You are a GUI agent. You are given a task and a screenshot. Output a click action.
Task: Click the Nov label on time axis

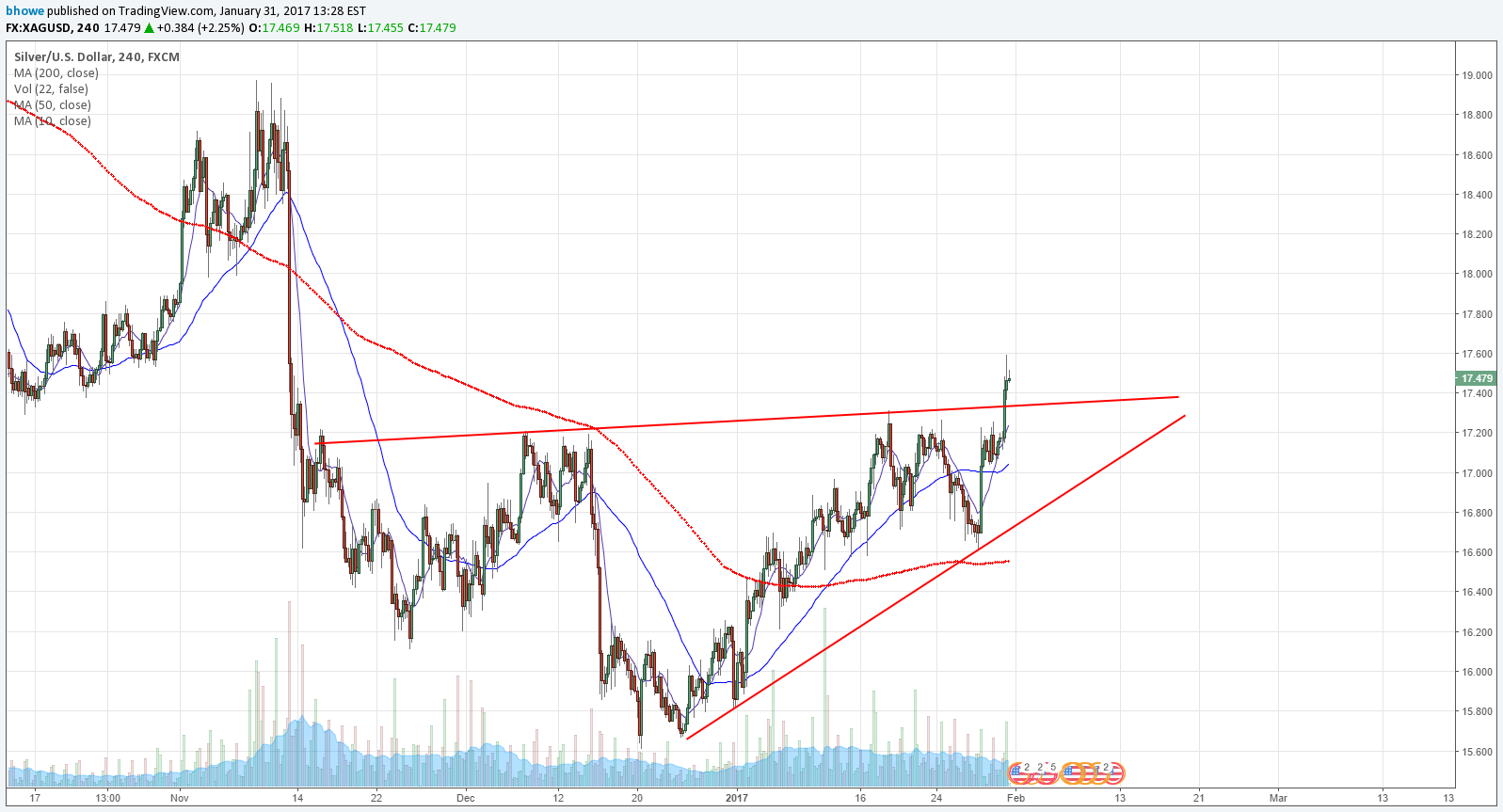[180, 798]
